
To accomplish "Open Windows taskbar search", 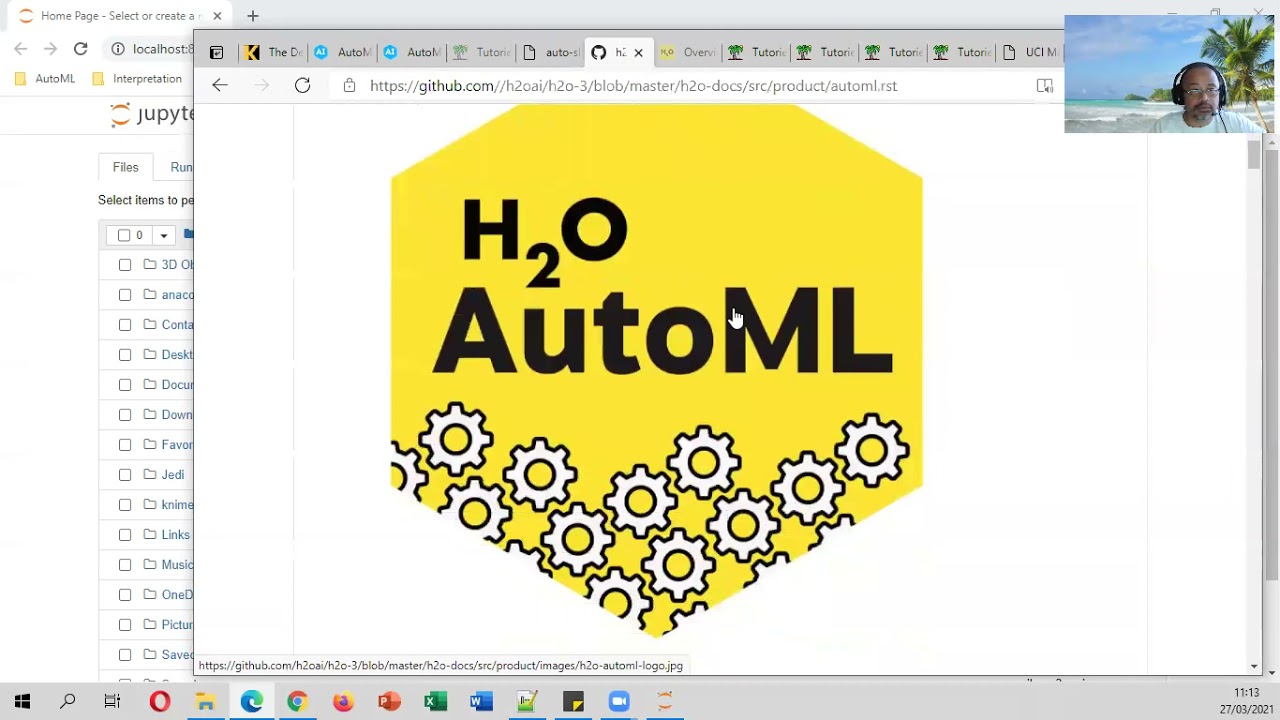I will (x=67, y=702).
